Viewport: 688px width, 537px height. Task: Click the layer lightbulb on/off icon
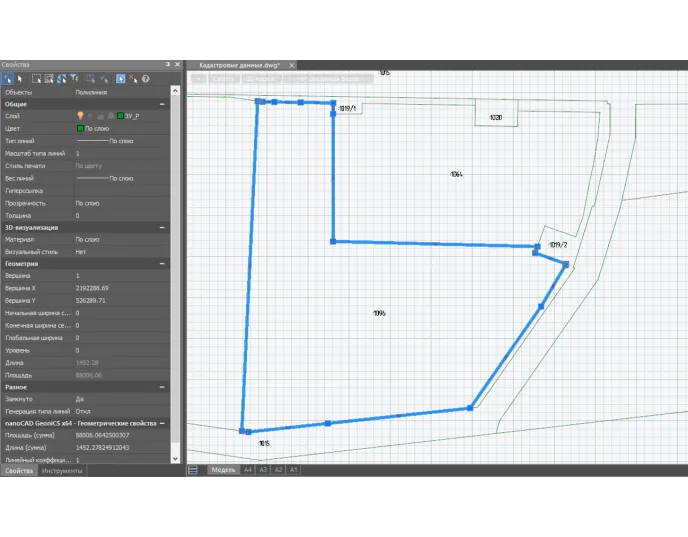(x=81, y=116)
